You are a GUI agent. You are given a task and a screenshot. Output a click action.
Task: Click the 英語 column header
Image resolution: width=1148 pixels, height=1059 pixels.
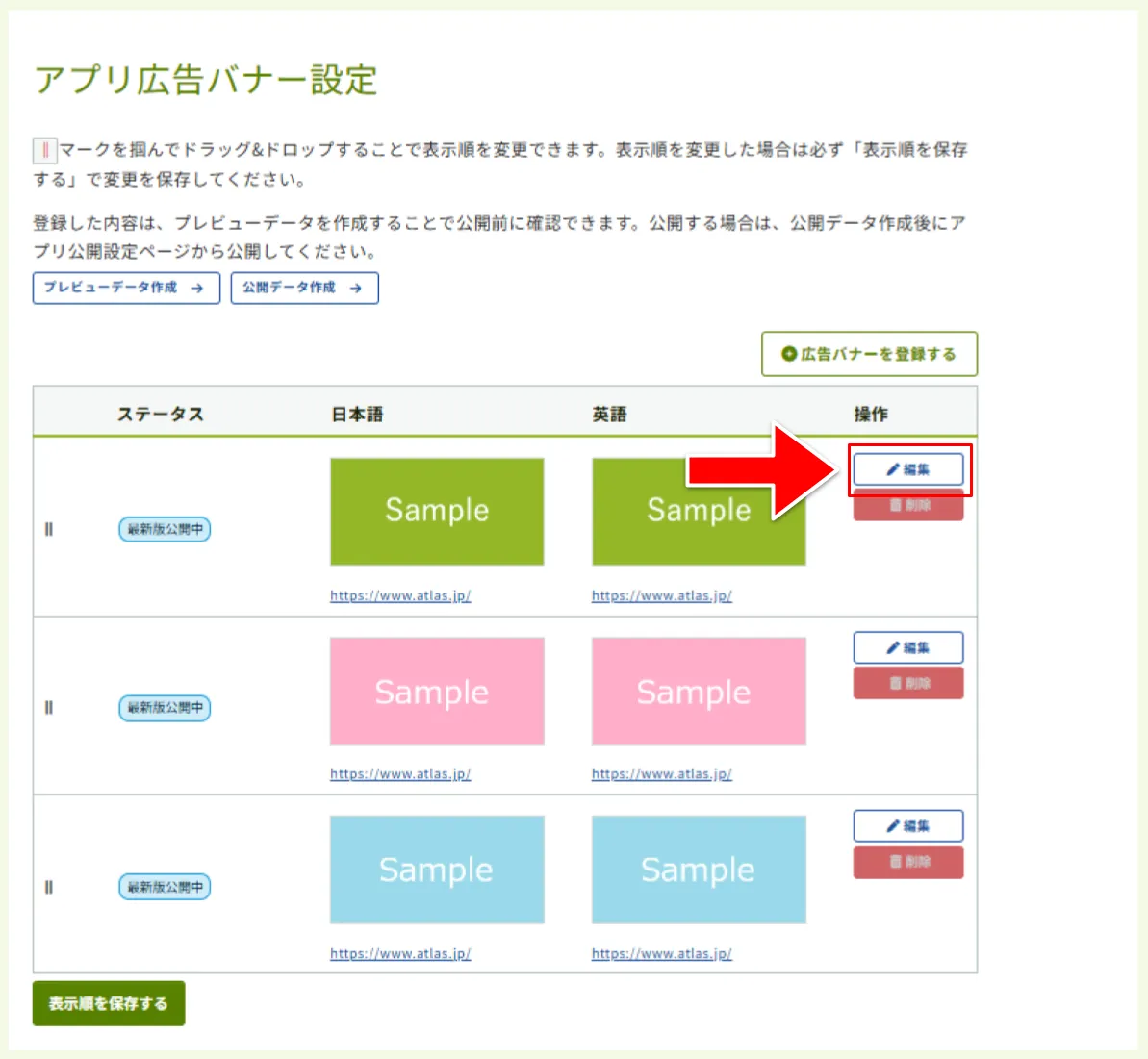(x=610, y=414)
